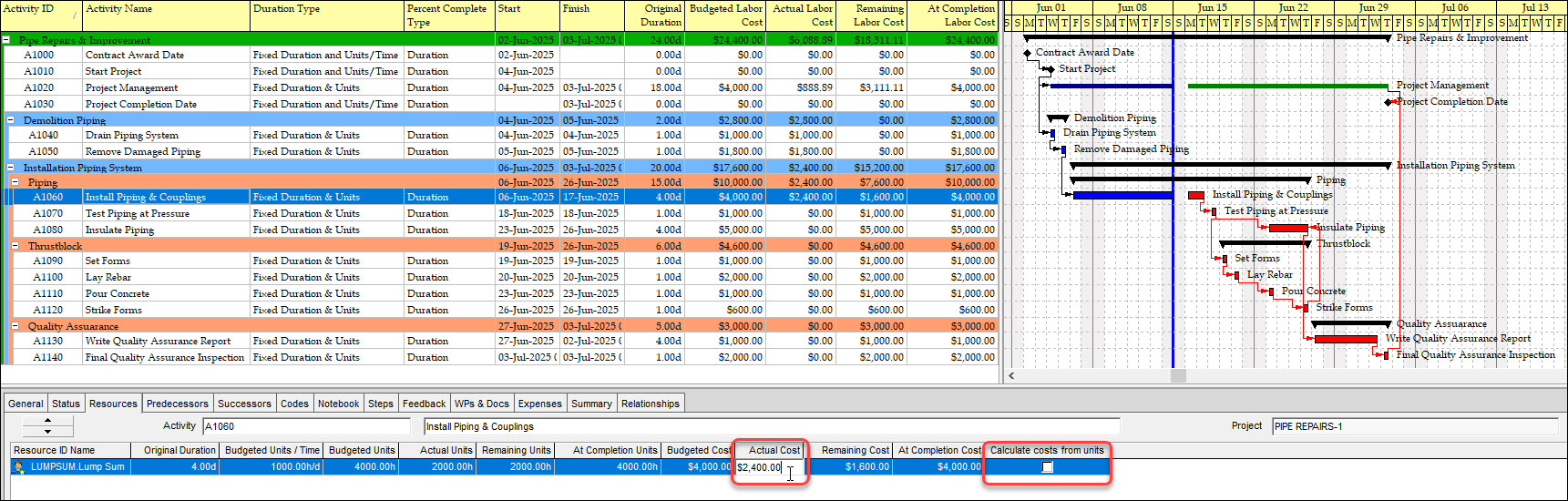Click the Actual Cost field showing $2,400.00
1568x501 pixels.
[x=759, y=467]
